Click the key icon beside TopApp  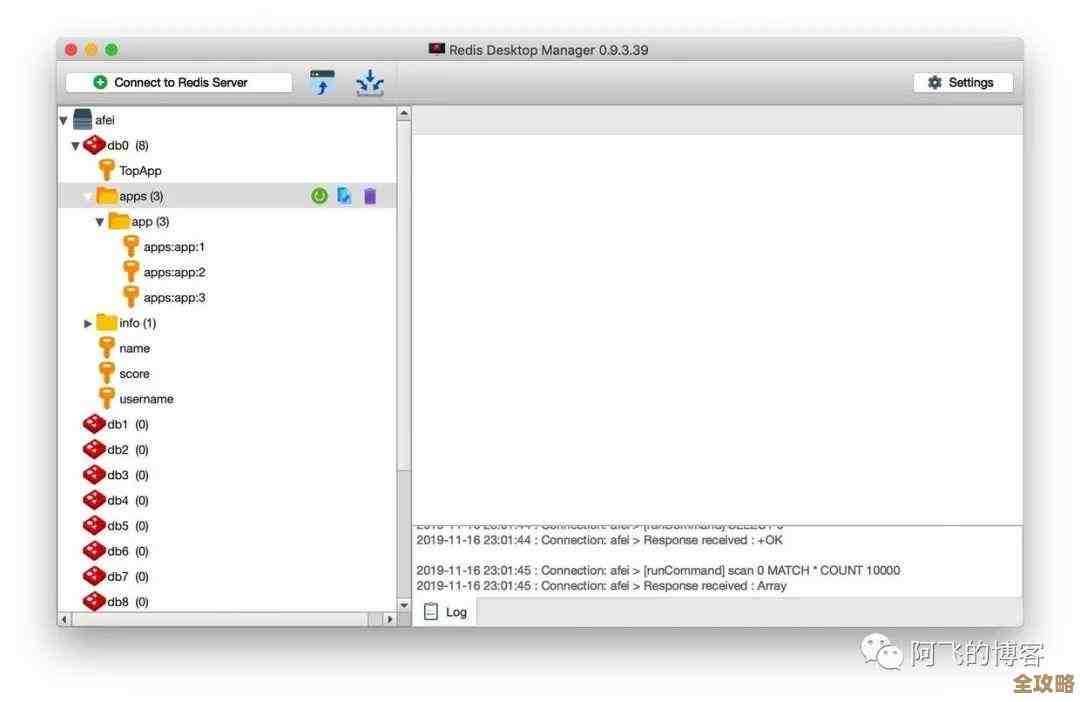click(x=106, y=170)
